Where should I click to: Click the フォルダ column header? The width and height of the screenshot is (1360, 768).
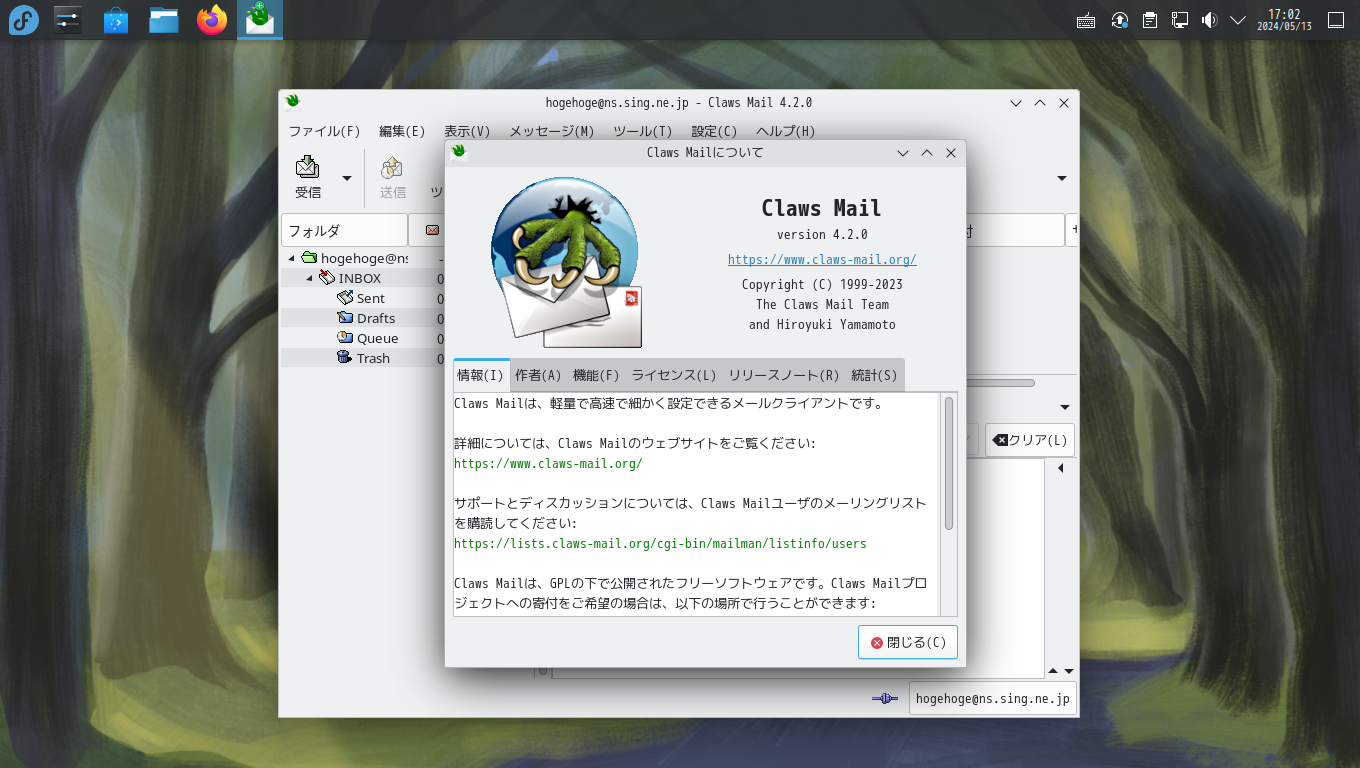tap(344, 230)
